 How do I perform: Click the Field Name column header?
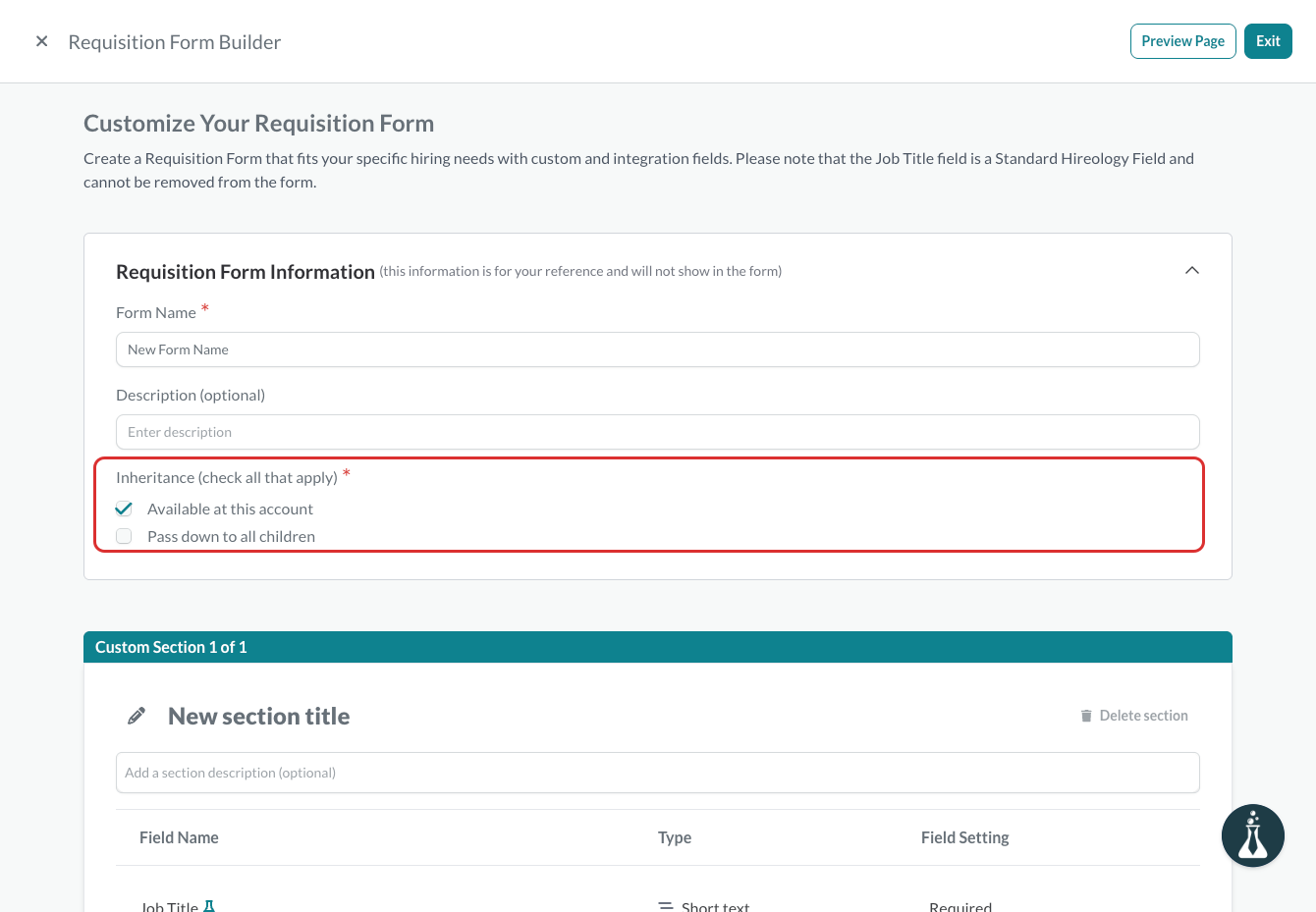point(179,837)
